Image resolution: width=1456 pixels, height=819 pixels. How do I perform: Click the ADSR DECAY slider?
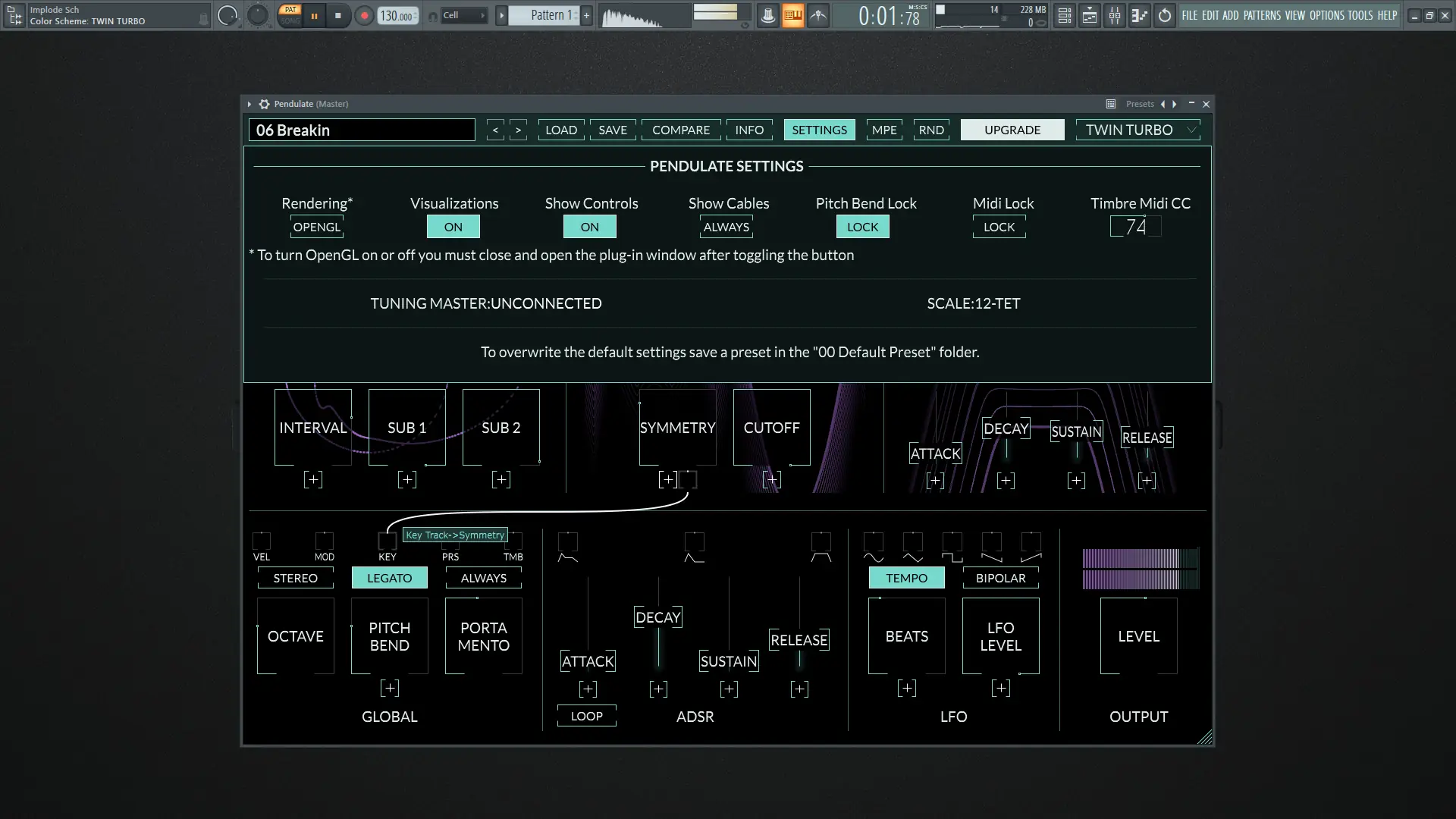(657, 617)
